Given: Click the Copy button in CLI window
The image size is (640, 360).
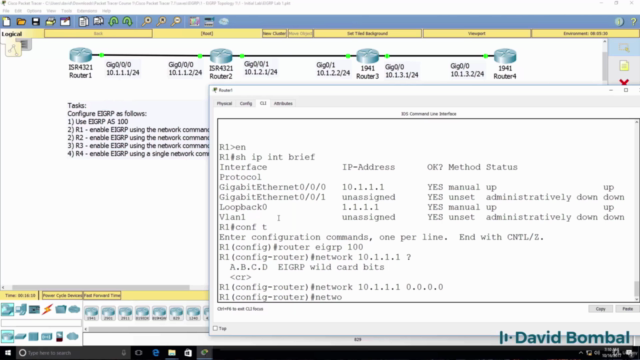Looking at the screenshot, I should (600, 309).
